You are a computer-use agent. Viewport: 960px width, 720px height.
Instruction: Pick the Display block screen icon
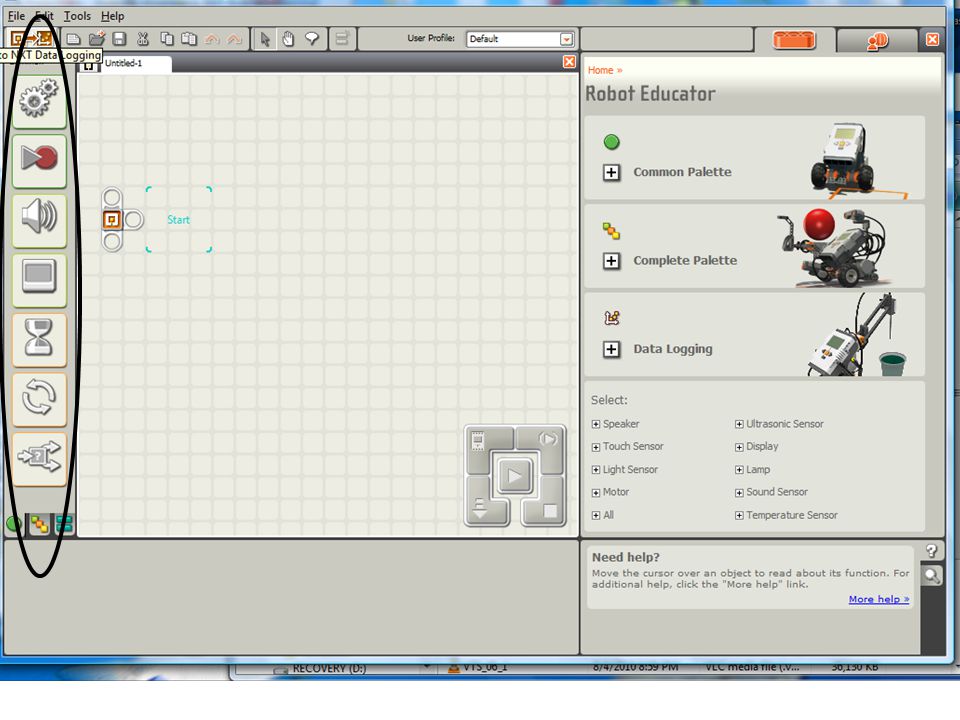39,279
